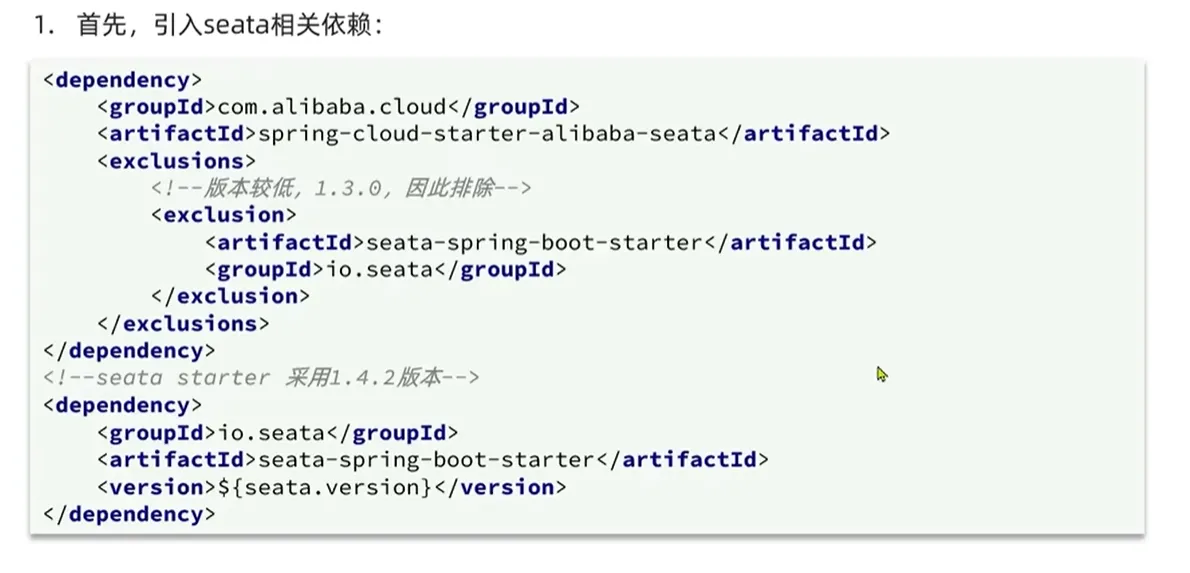Click the step number "1." before the heading

pos(43,26)
